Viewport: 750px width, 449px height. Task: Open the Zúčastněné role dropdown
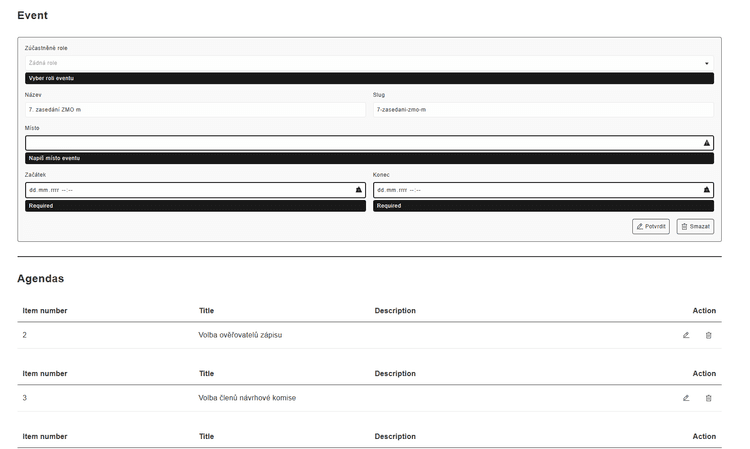coord(369,63)
